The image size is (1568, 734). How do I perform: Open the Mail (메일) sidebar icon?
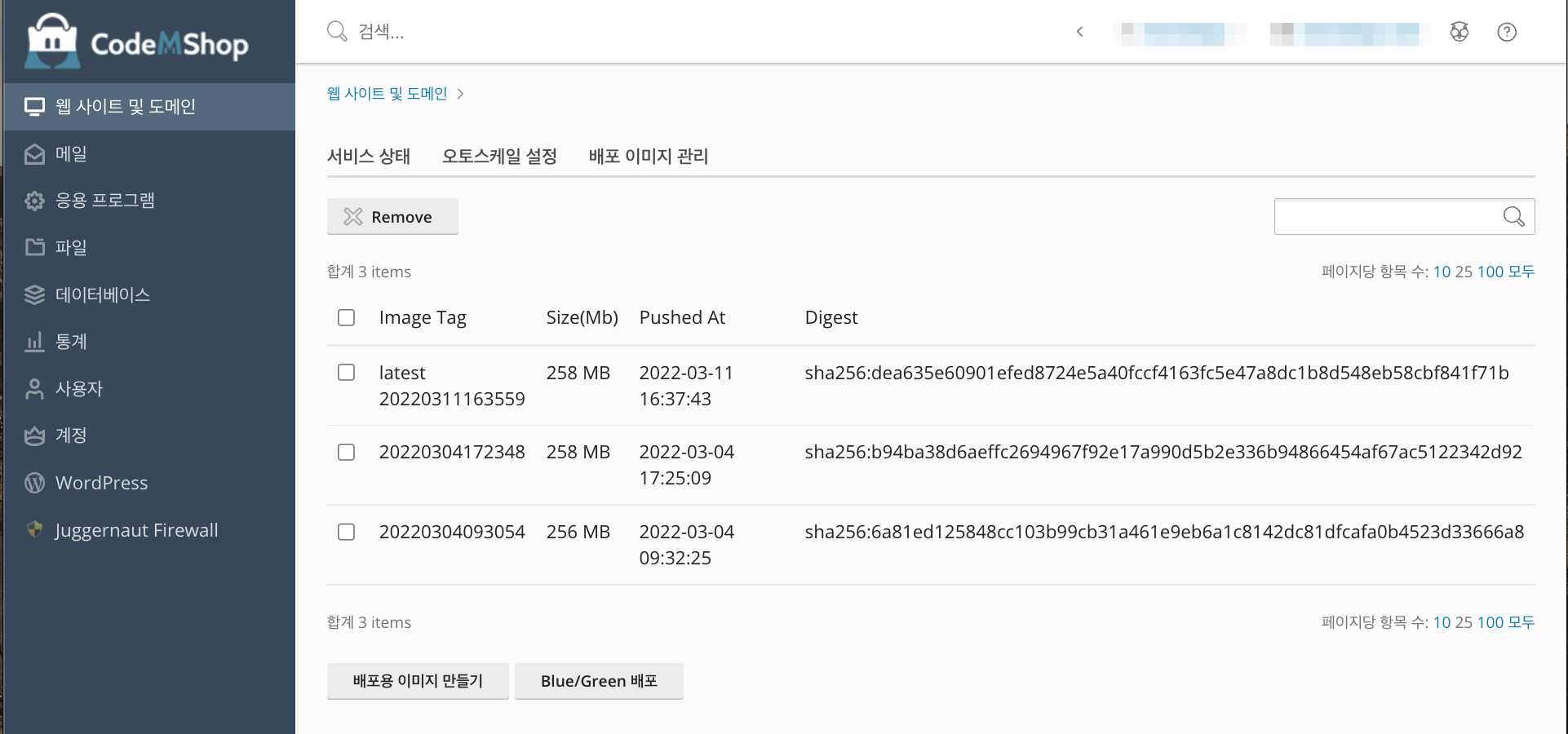34,154
